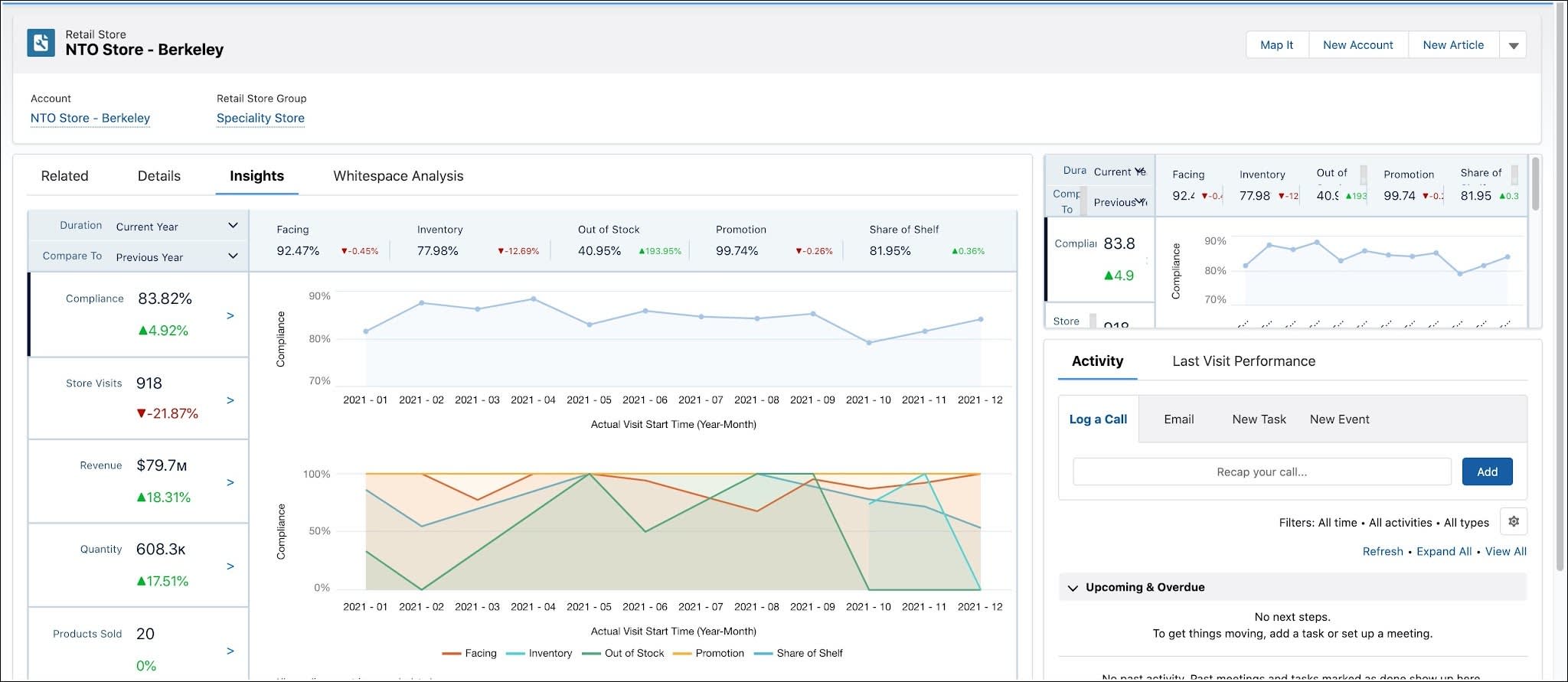Open the activity filter settings gear
Screen dimensions: 1568x682
[1513, 521]
